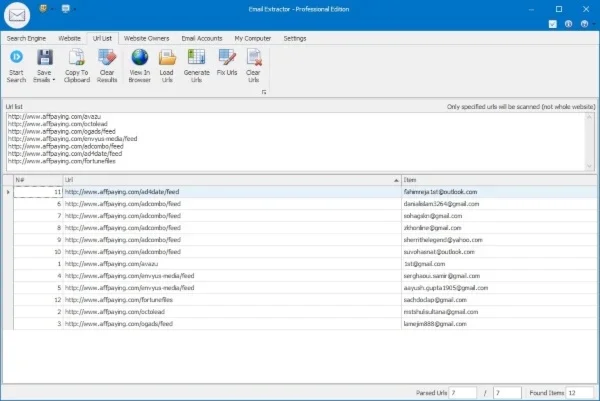Open the Settings tab
This screenshot has width=600, height=401.
[295, 38]
